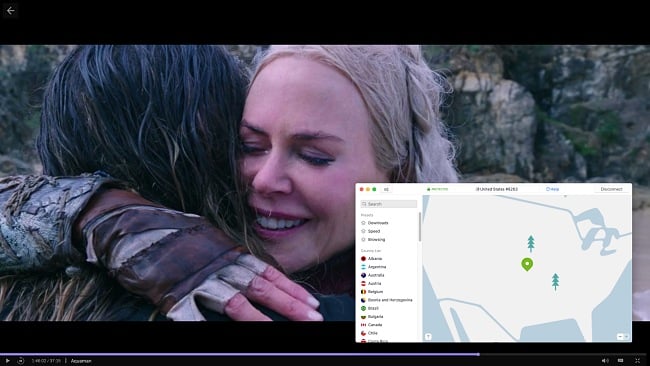Click the Disconnect button in VPN window
Viewport: 650px width, 366px height.
(611, 189)
